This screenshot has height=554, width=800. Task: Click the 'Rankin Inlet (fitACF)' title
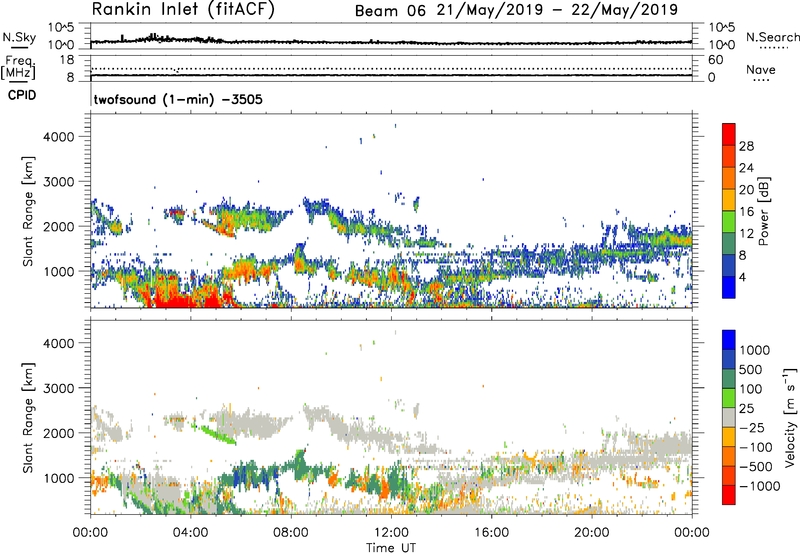point(183,10)
